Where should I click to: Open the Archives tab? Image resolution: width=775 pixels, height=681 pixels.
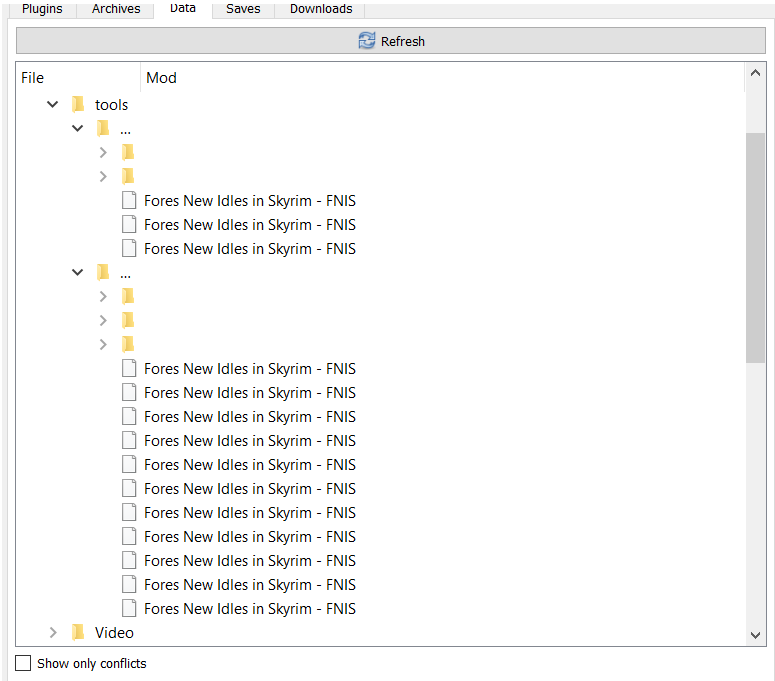point(116,9)
